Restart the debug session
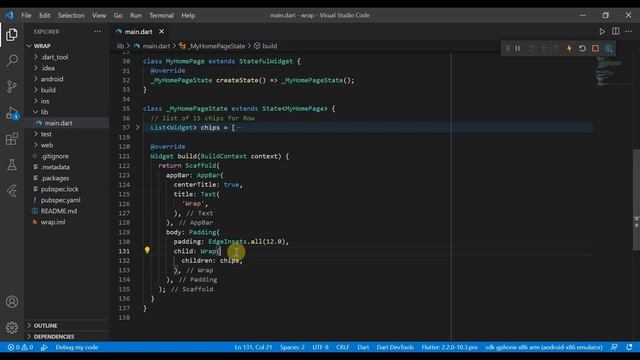640x360 pixels. coord(582,49)
